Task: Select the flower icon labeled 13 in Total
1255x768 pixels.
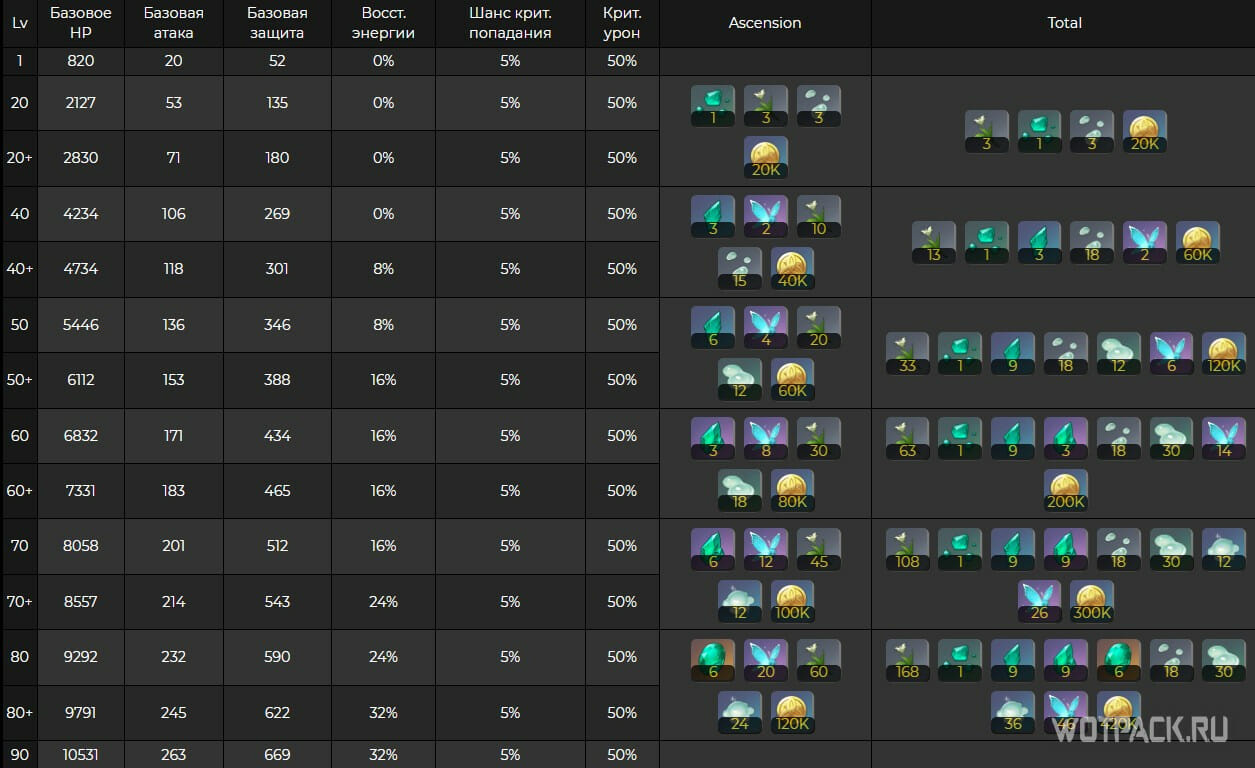Action: tap(934, 243)
